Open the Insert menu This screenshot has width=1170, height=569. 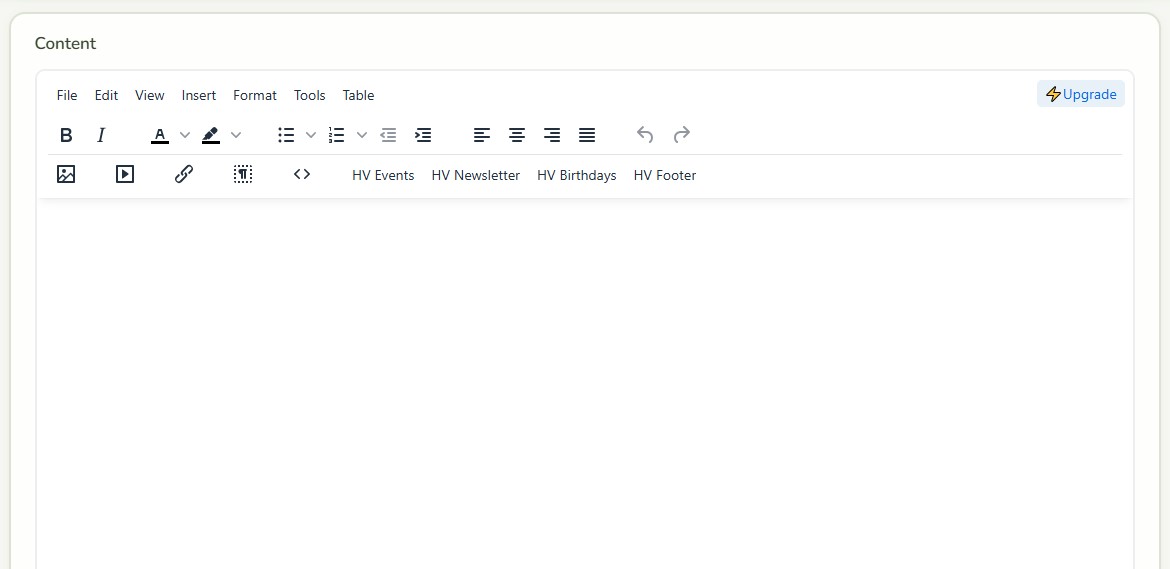pos(198,95)
